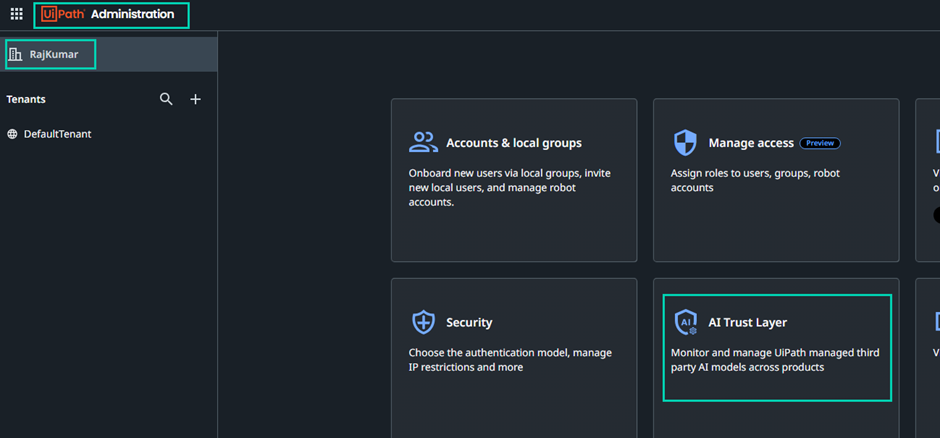Image resolution: width=940 pixels, height=438 pixels.
Task: Click the Accounts & local groups people icon
Action: click(424, 143)
